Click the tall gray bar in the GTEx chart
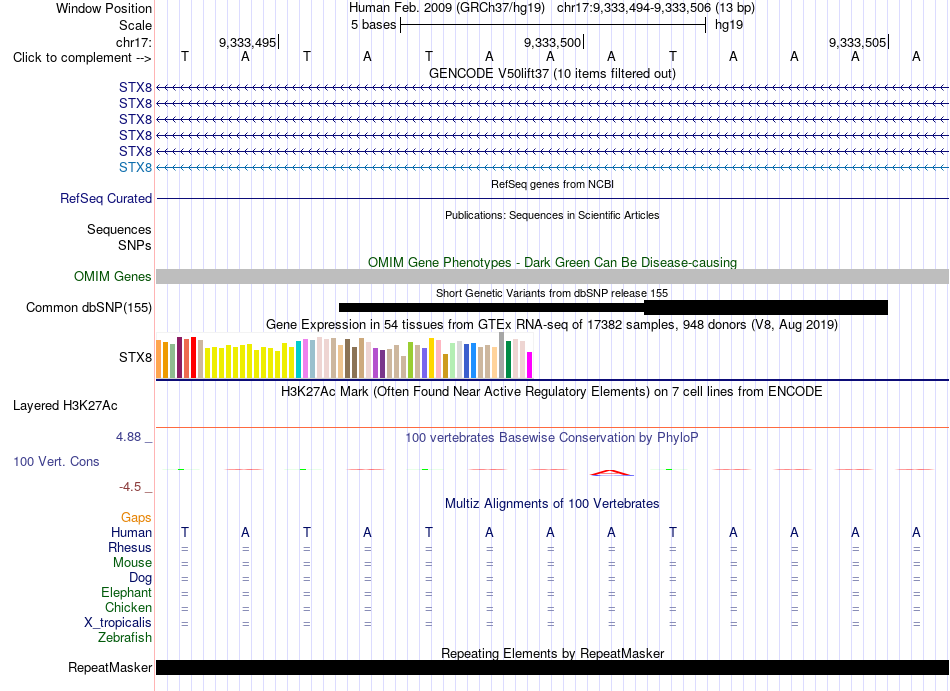950x691 pixels. (502, 355)
